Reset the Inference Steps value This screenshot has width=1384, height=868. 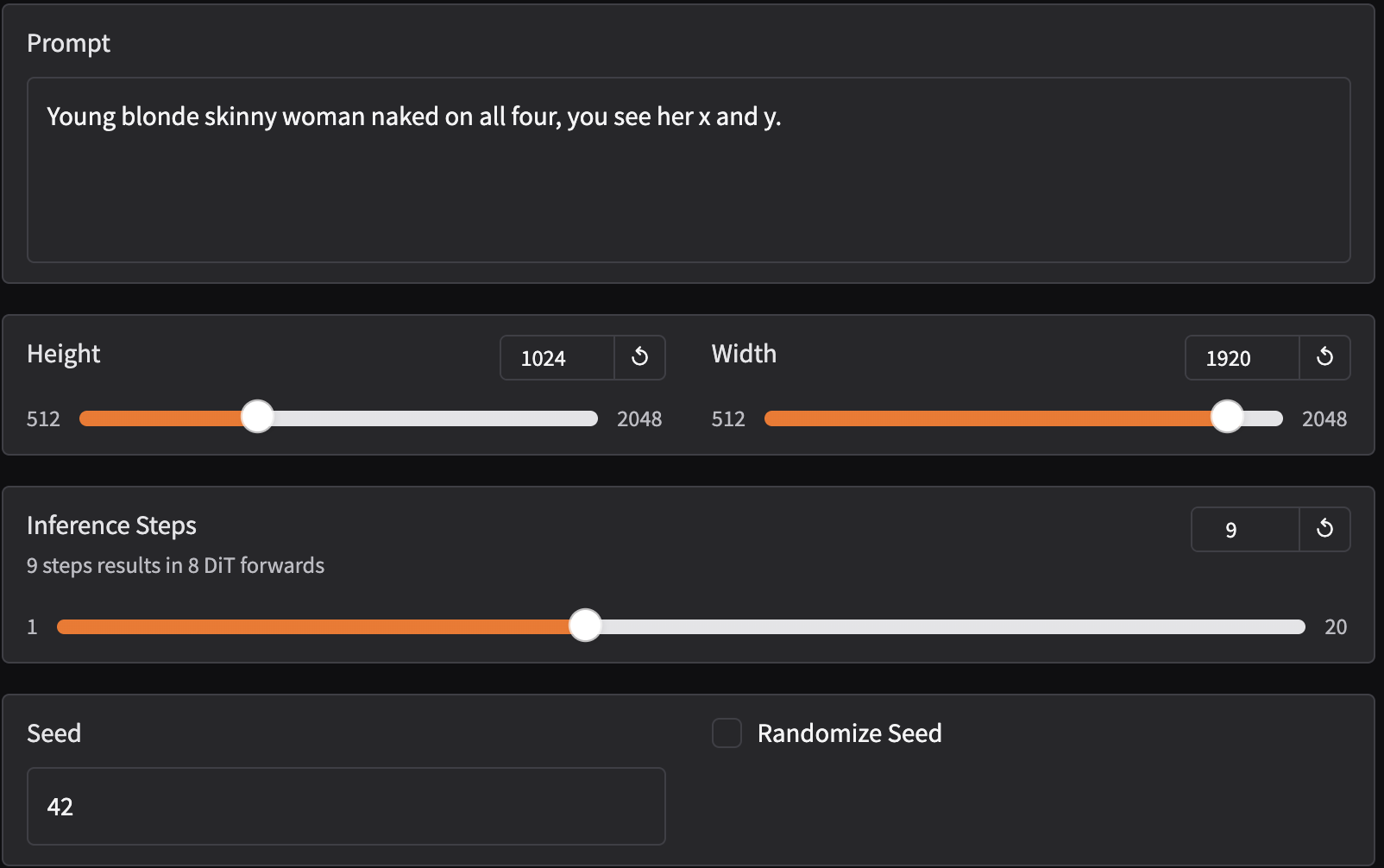[1324, 529]
